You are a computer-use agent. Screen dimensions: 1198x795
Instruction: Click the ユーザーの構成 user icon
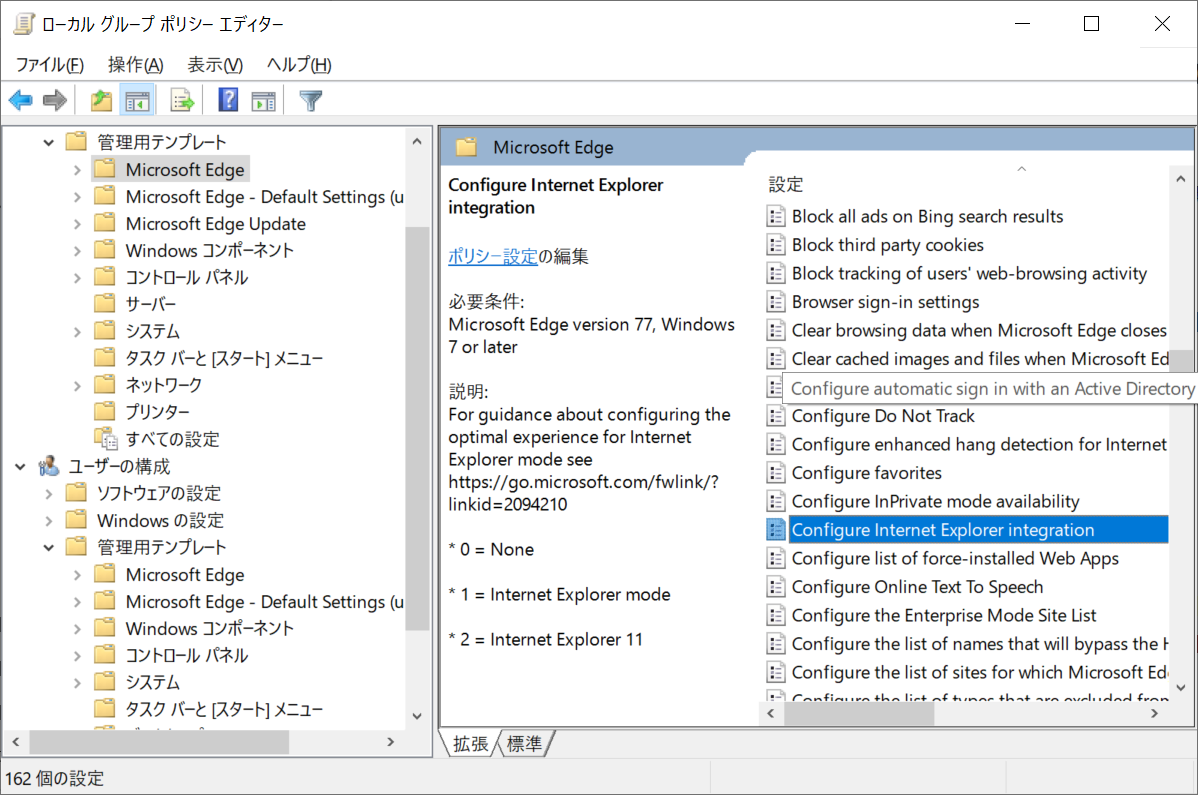tap(49, 466)
